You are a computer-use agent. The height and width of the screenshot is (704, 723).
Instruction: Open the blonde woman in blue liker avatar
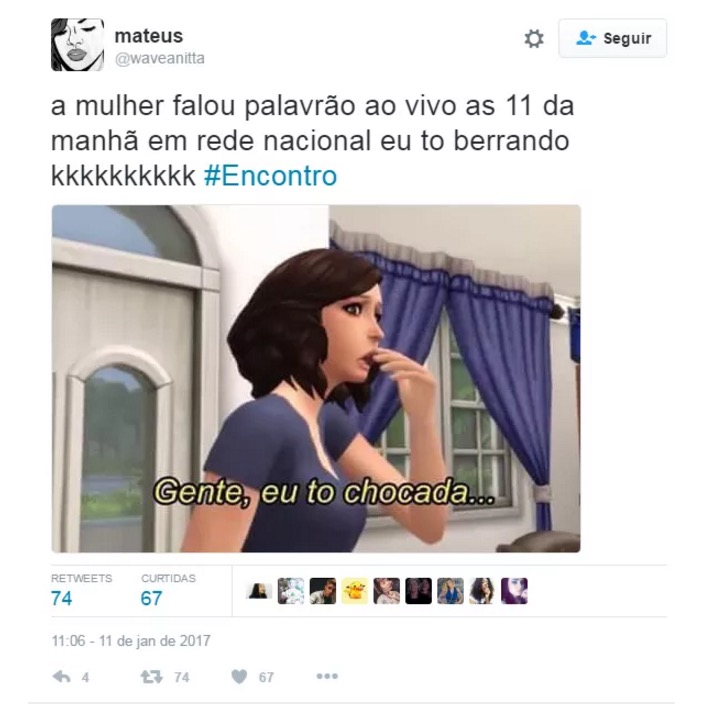450,591
